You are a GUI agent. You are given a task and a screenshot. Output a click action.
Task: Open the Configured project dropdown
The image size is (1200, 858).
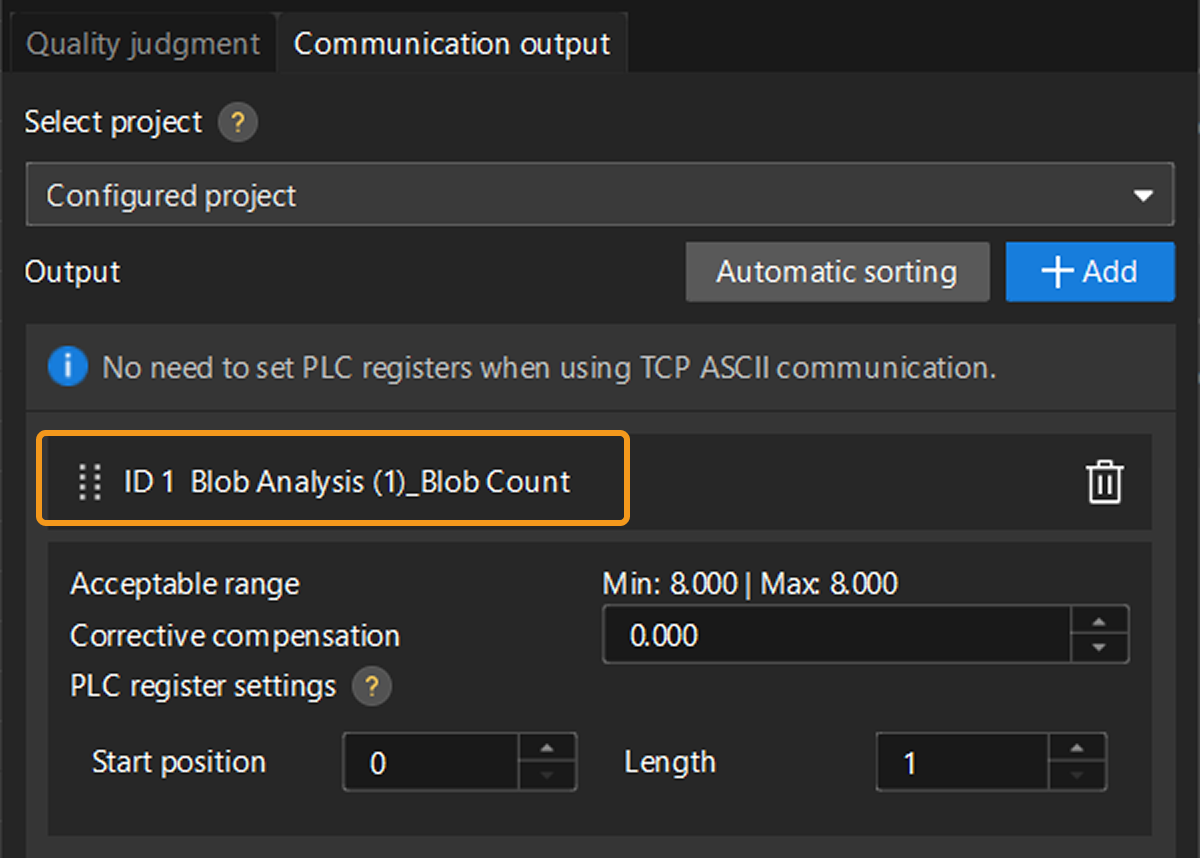tap(599, 195)
